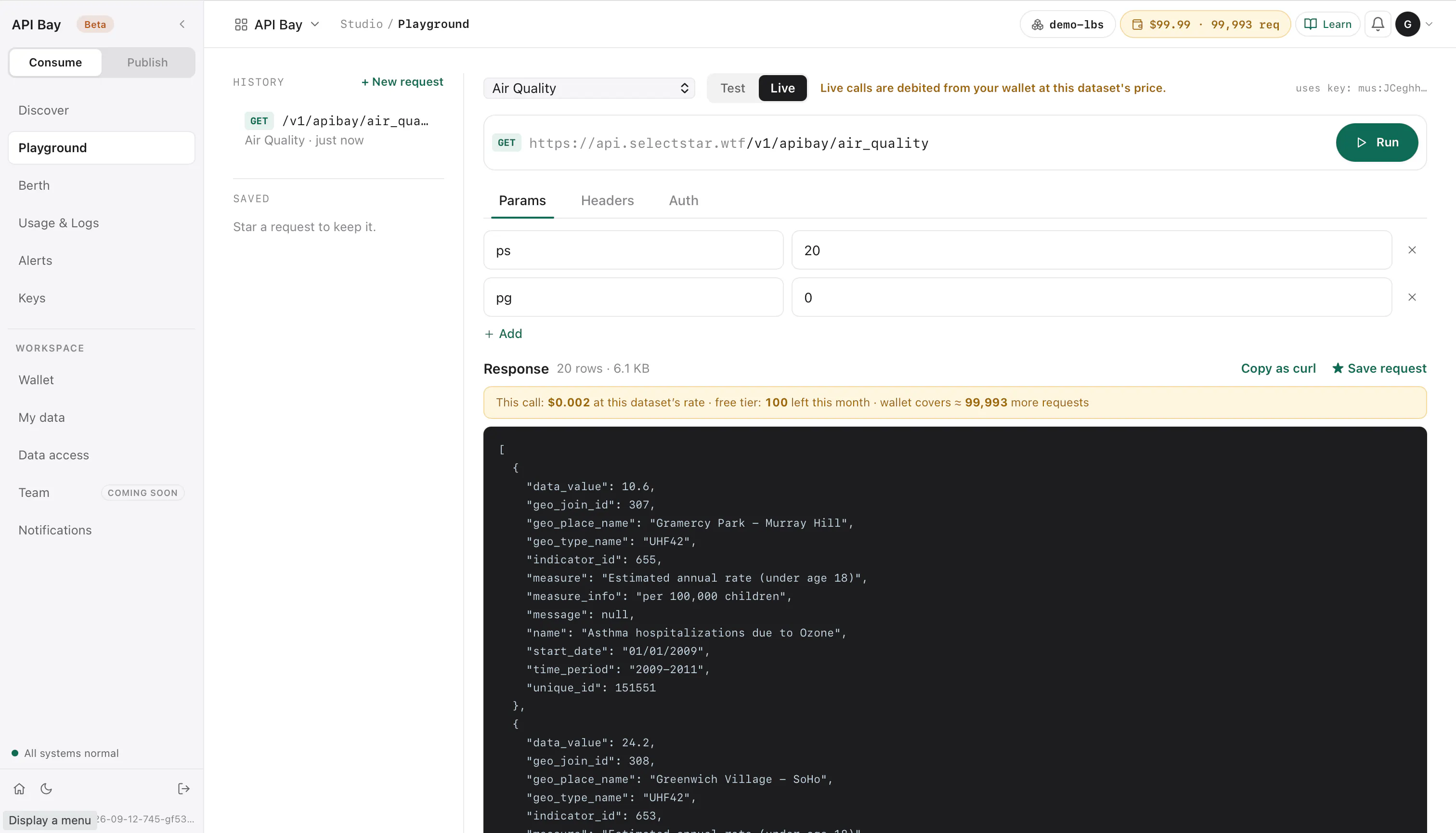Remove the pg parameter row
1456x833 pixels.
point(1412,298)
